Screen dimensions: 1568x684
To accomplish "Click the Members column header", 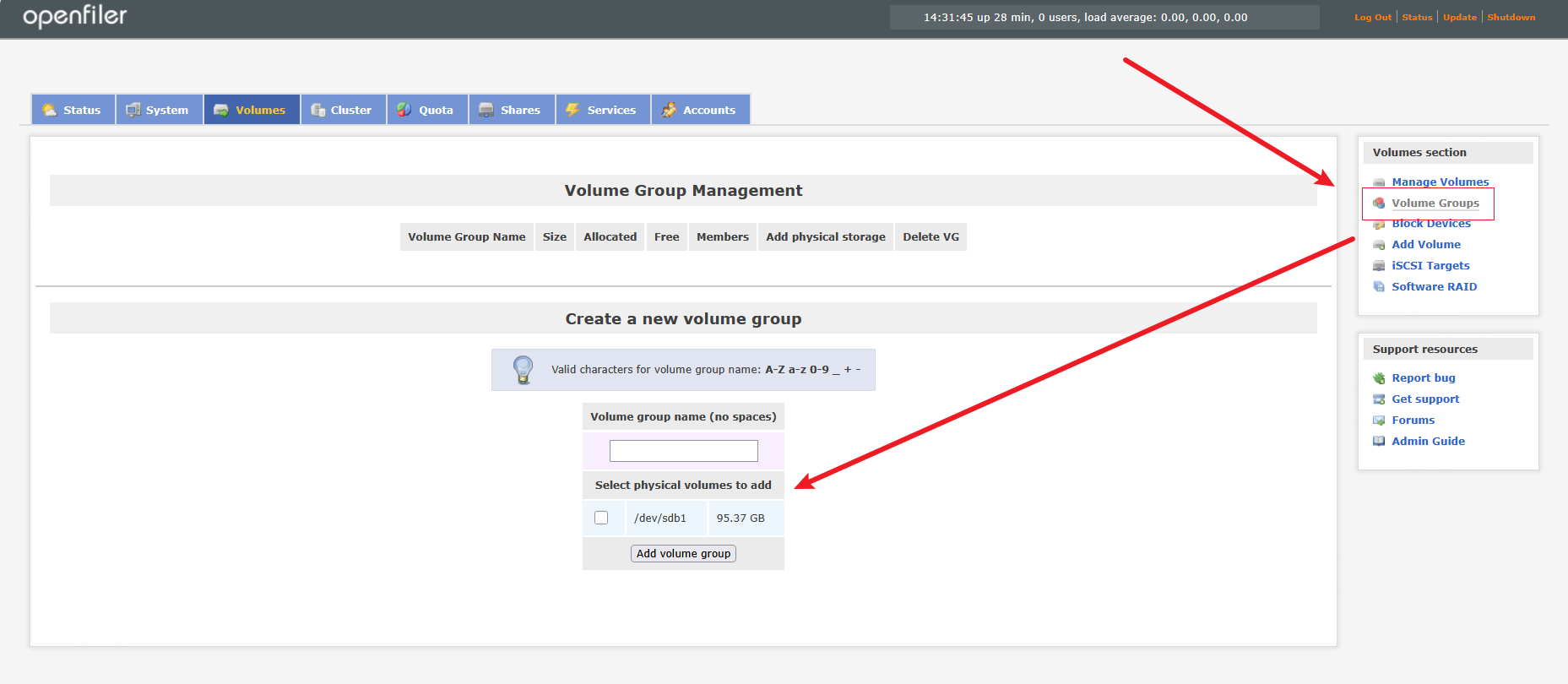I will [723, 237].
